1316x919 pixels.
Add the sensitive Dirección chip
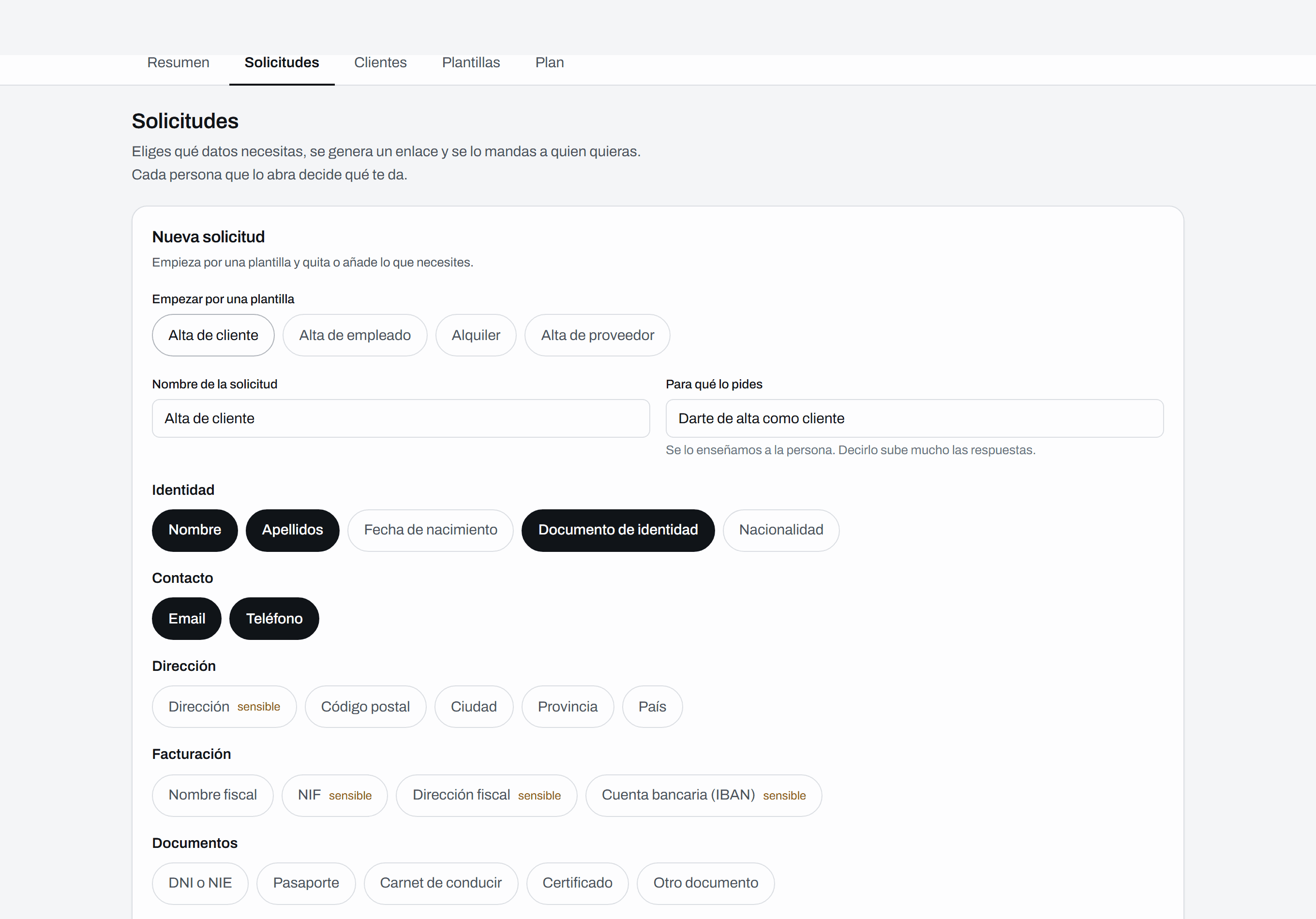pos(224,707)
